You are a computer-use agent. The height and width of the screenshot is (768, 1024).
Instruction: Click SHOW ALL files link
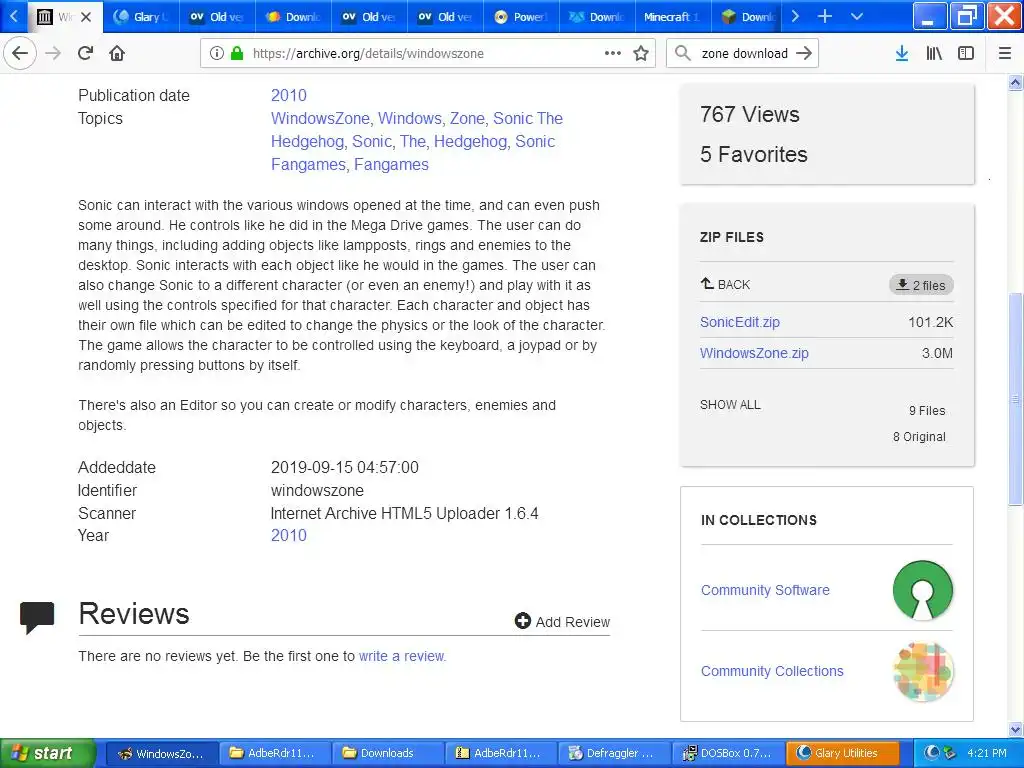(730, 405)
